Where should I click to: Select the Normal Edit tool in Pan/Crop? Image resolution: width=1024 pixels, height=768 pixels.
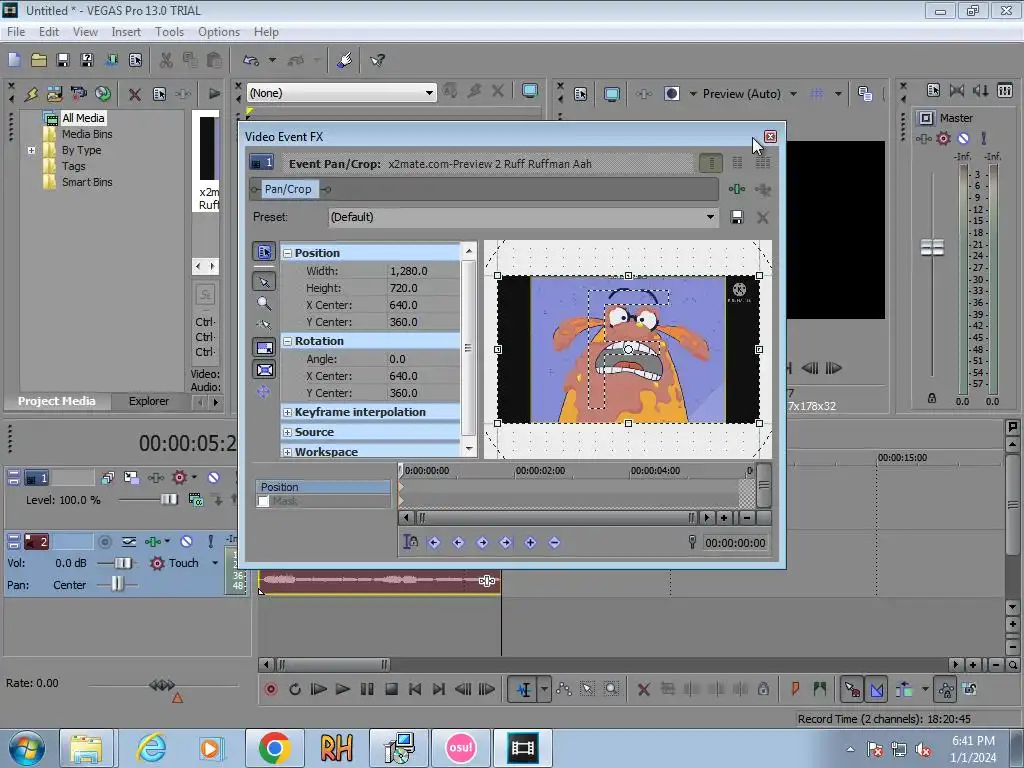click(264, 281)
